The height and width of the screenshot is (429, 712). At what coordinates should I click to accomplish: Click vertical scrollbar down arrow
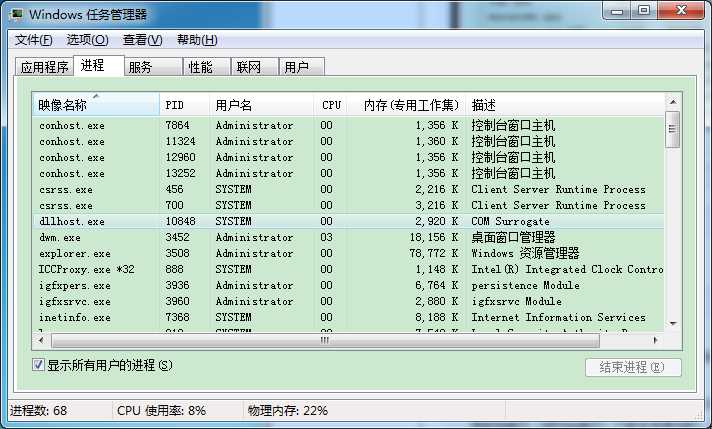(673, 324)
